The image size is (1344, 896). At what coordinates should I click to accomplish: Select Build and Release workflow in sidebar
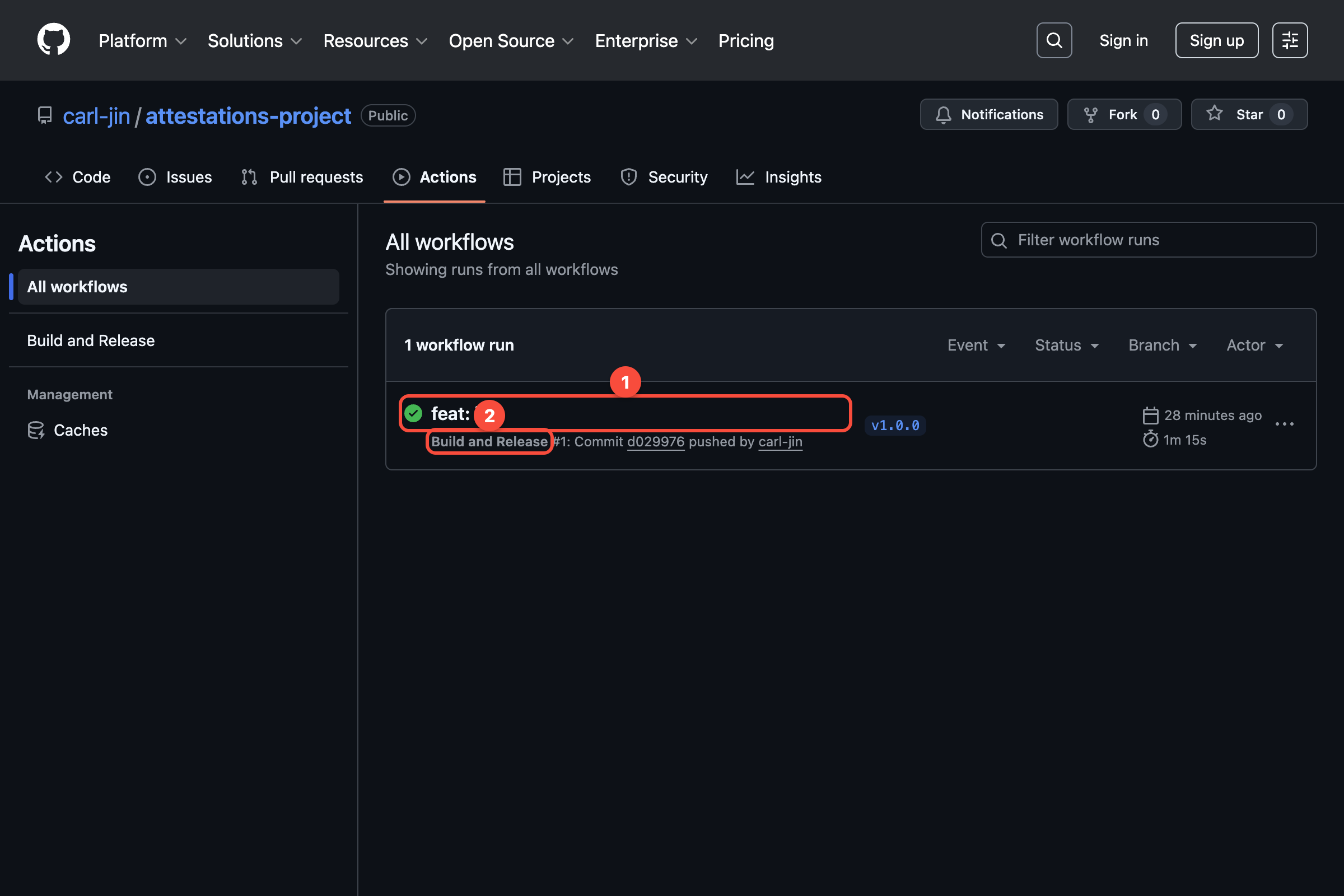point(91,340)
